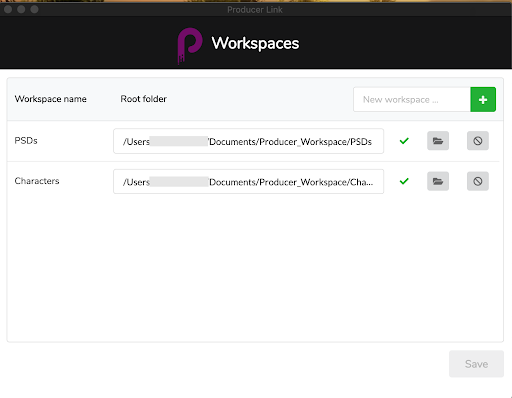The image size is (512, 398).
Task: Click the Characters root folder path field
Action: (x=248, y=181)
